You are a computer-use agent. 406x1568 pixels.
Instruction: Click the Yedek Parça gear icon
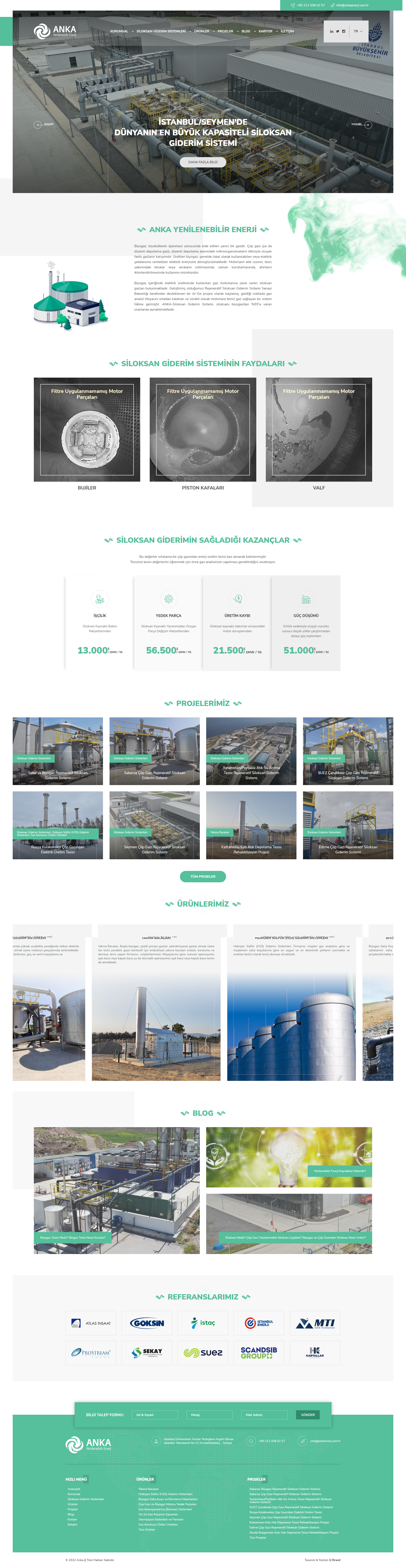coord(169,599)
